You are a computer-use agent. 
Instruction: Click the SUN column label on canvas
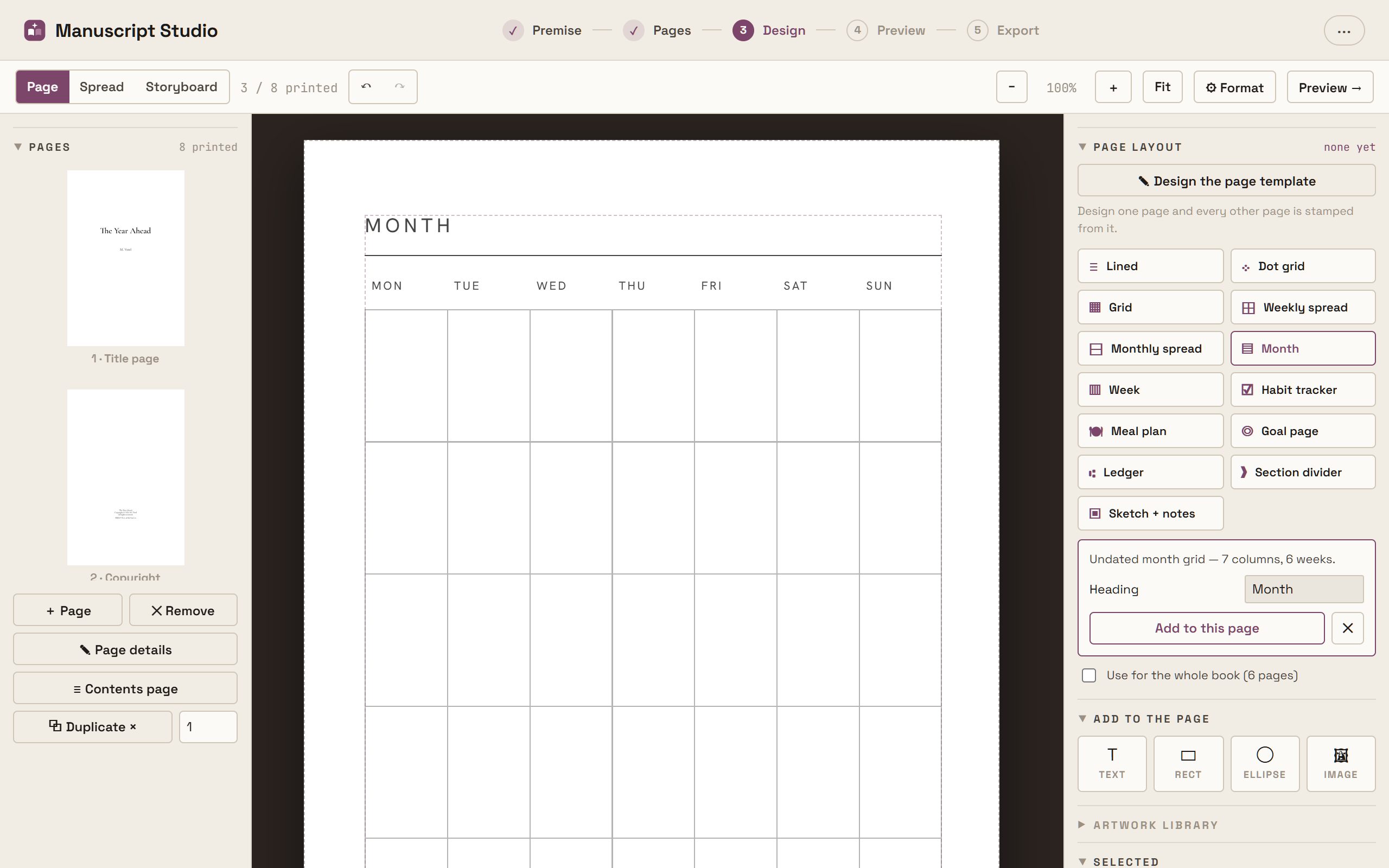coord(879,286)
